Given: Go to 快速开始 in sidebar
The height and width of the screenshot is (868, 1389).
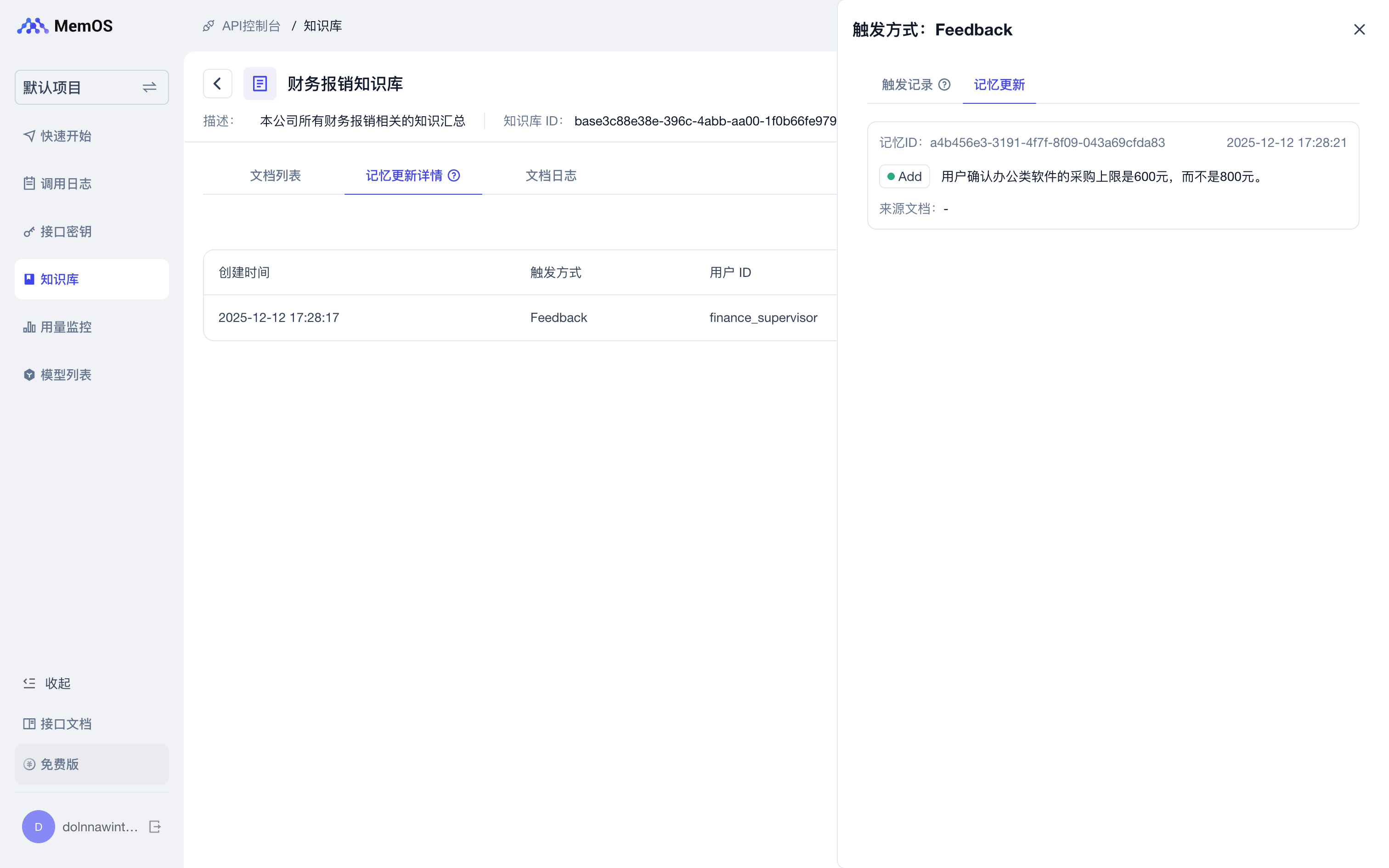Looking at the screenshot, I should click(65, 136).
